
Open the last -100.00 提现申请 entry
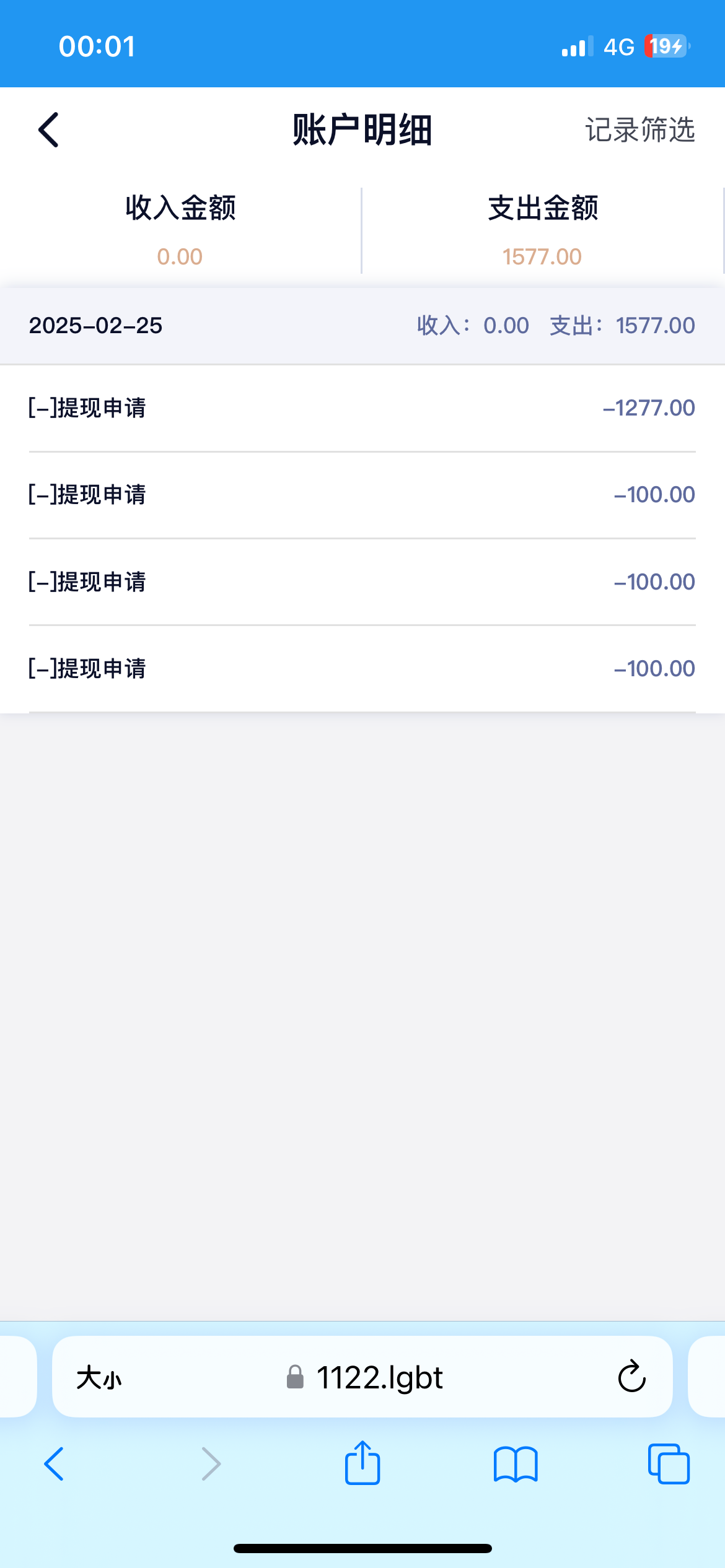point(362,669)
